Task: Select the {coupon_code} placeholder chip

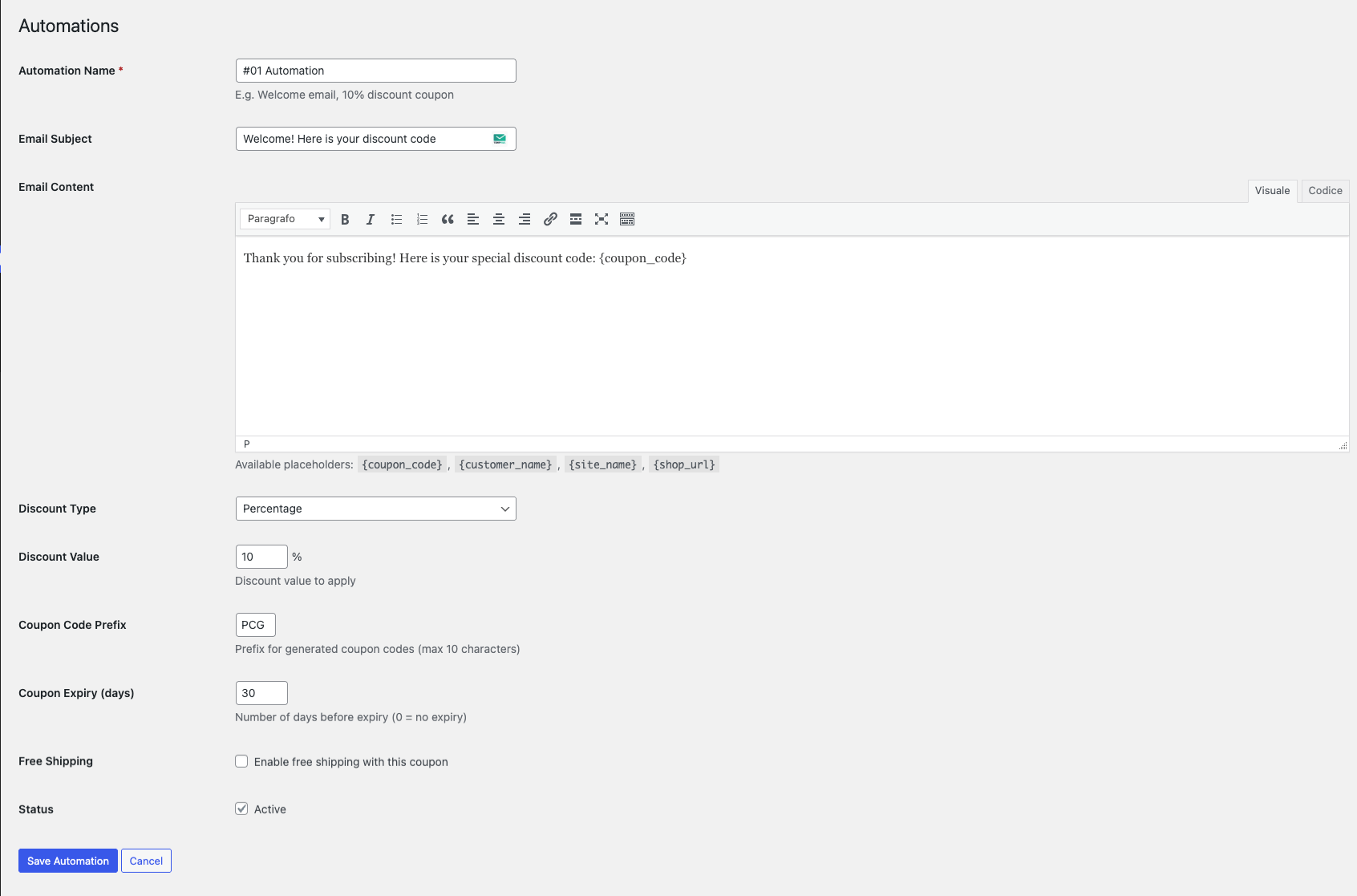Action: (402, 464)
